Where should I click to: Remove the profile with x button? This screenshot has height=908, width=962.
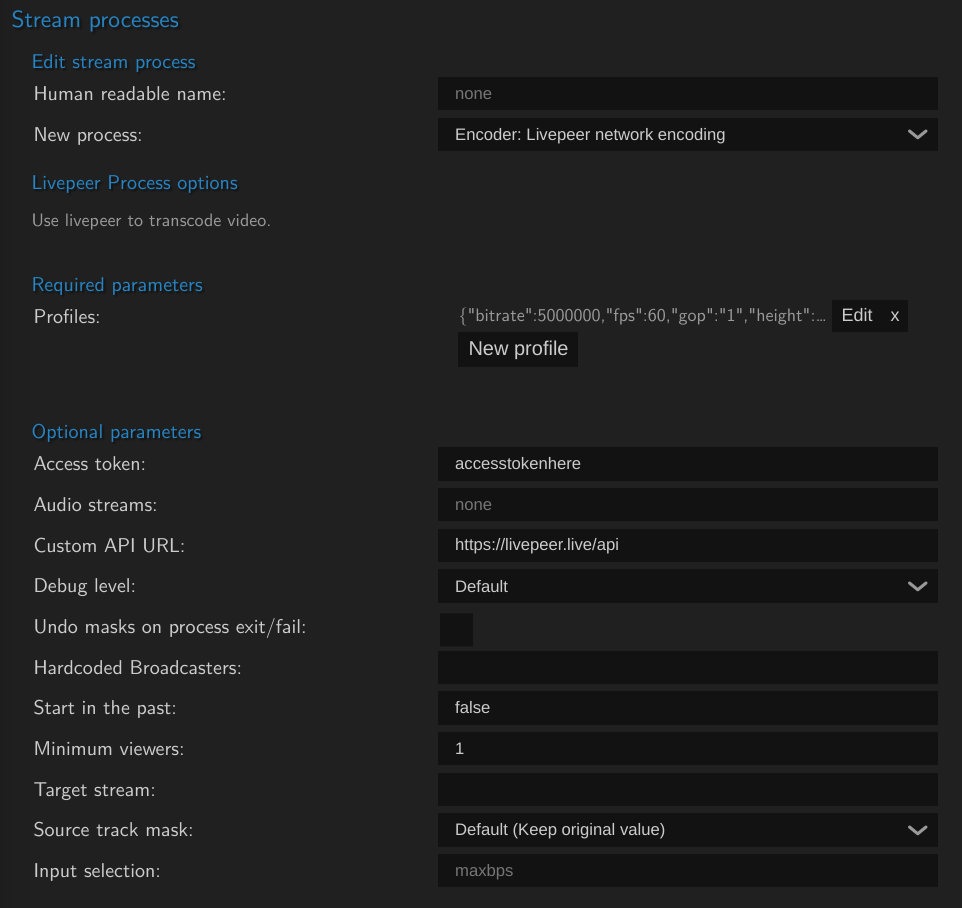tap(895, 316)
